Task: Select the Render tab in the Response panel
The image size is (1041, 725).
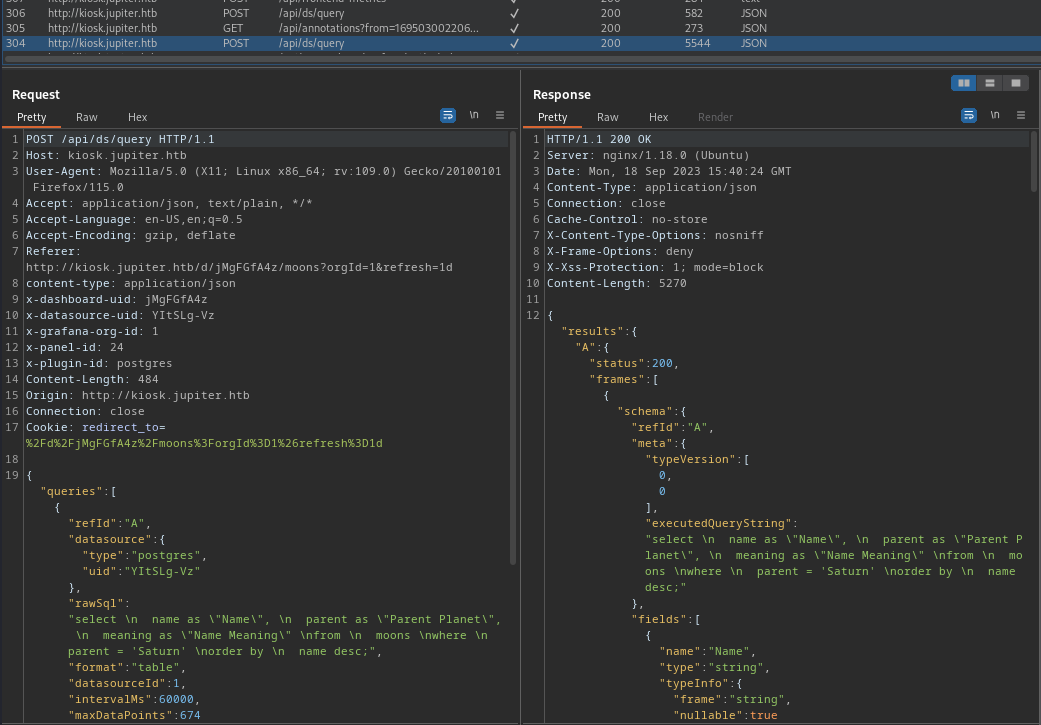Action: (x=715, y=117)
